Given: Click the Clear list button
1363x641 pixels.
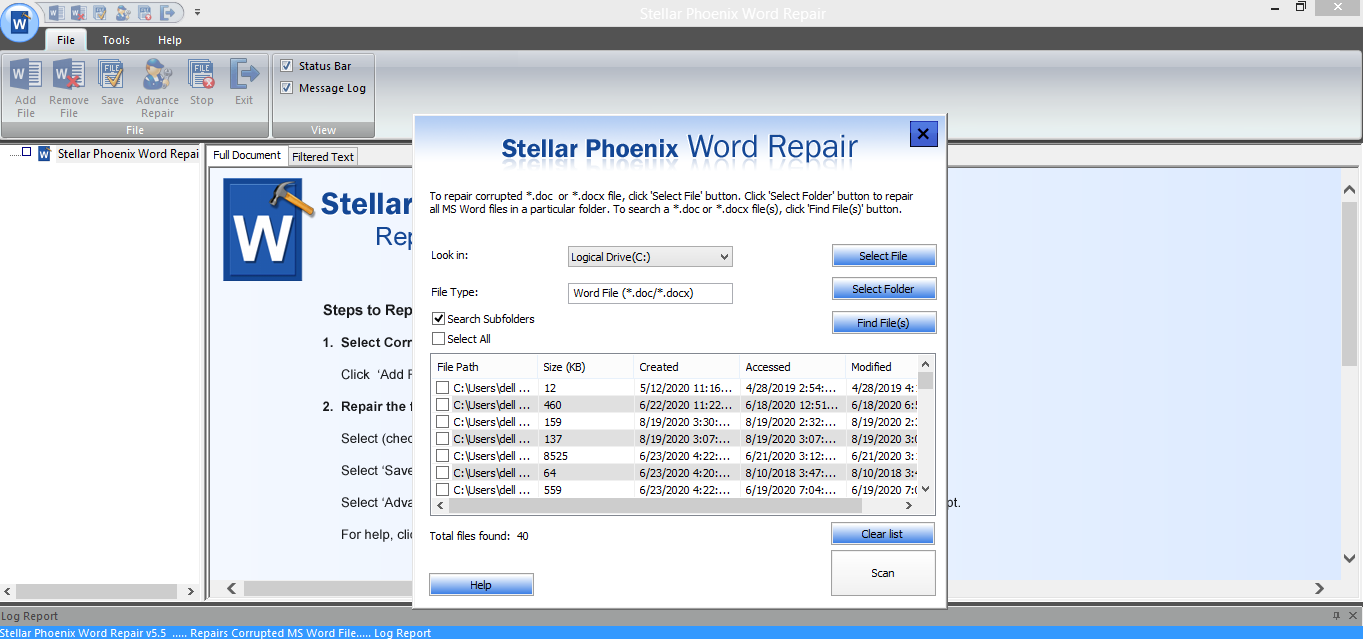Looking at the screenshot, I should tap(882, 534).
